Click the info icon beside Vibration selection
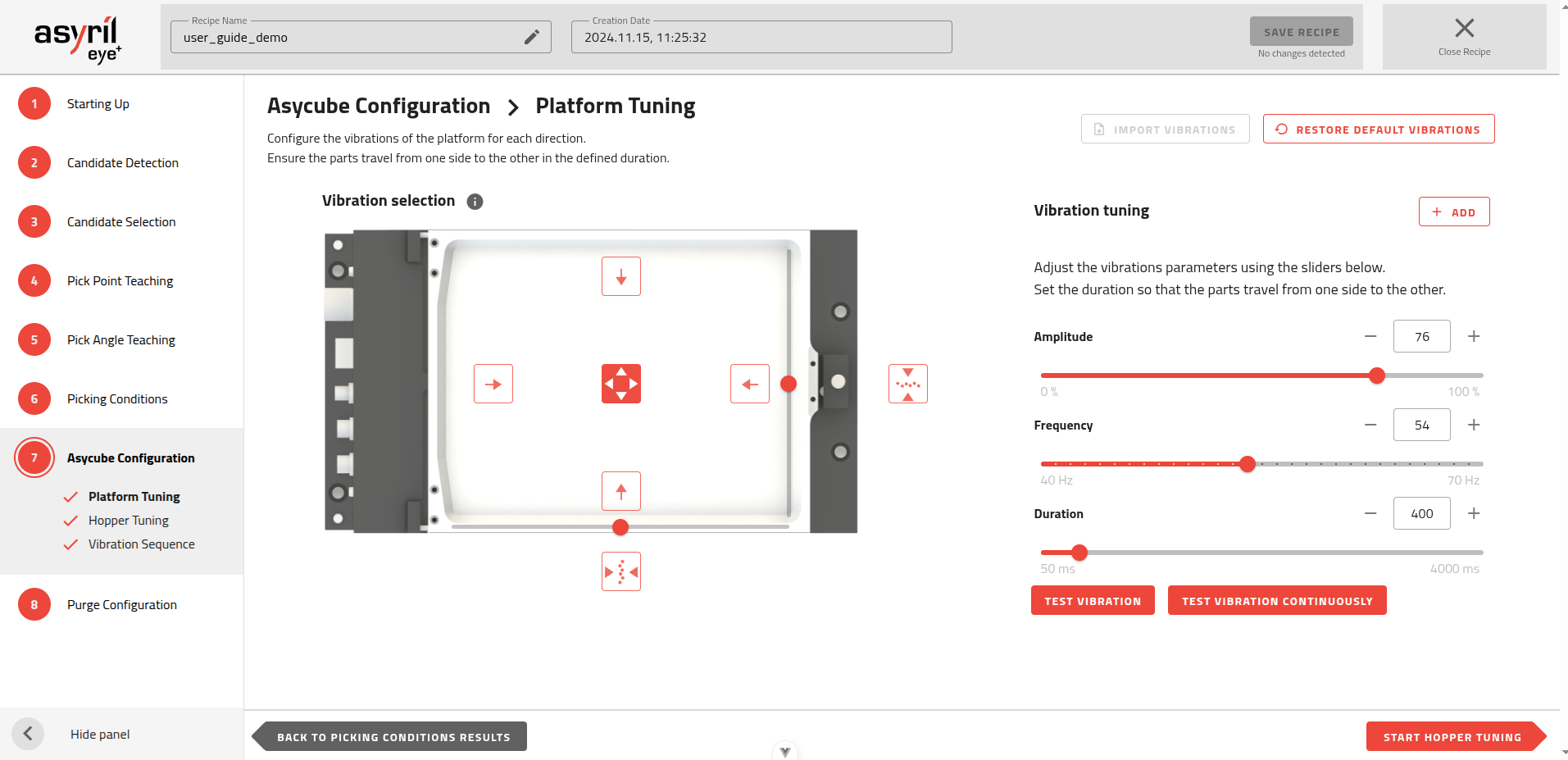 (x=475, y=202)
